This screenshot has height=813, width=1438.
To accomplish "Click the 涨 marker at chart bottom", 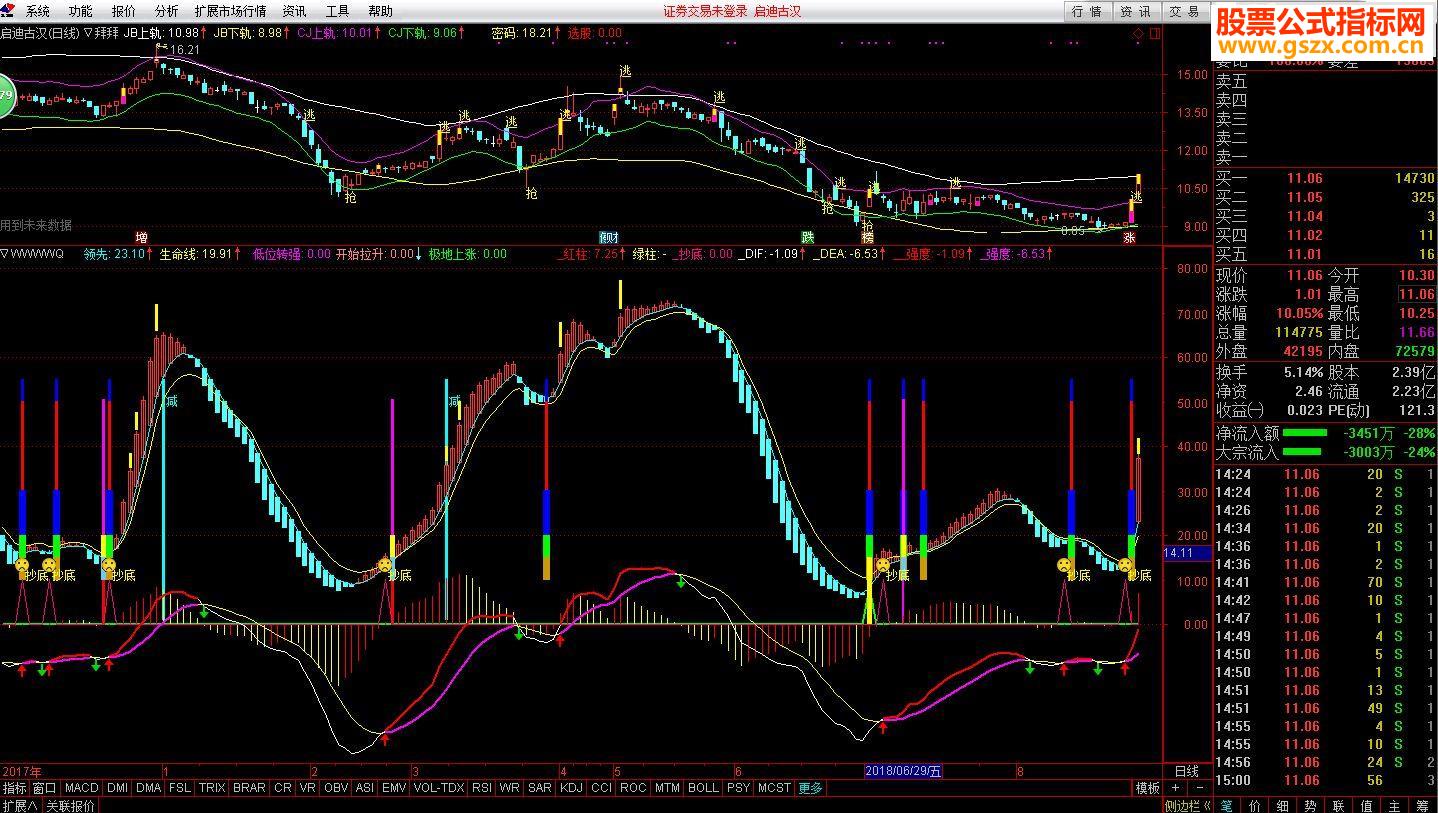I will 1130,238.
